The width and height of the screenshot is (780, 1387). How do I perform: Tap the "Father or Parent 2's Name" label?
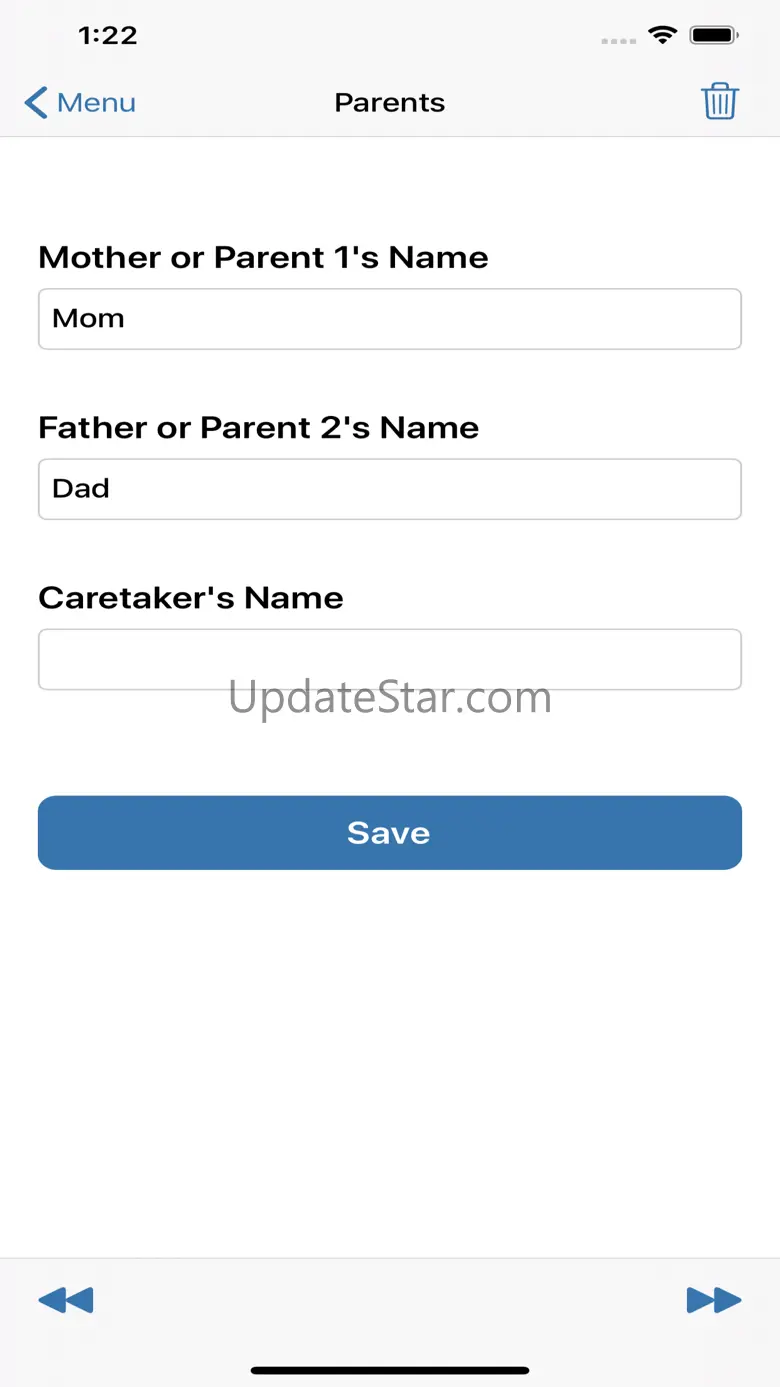(x=258, y=428)
